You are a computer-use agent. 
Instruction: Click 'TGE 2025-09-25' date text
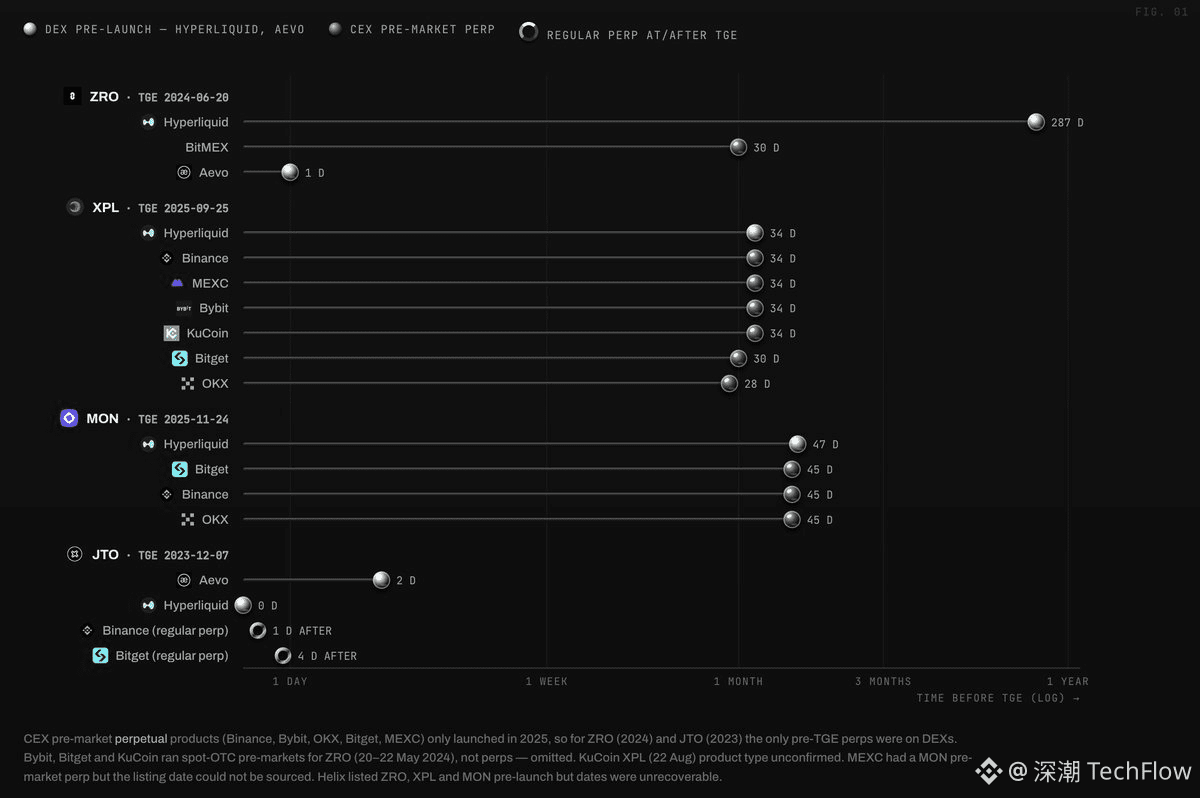183,208
